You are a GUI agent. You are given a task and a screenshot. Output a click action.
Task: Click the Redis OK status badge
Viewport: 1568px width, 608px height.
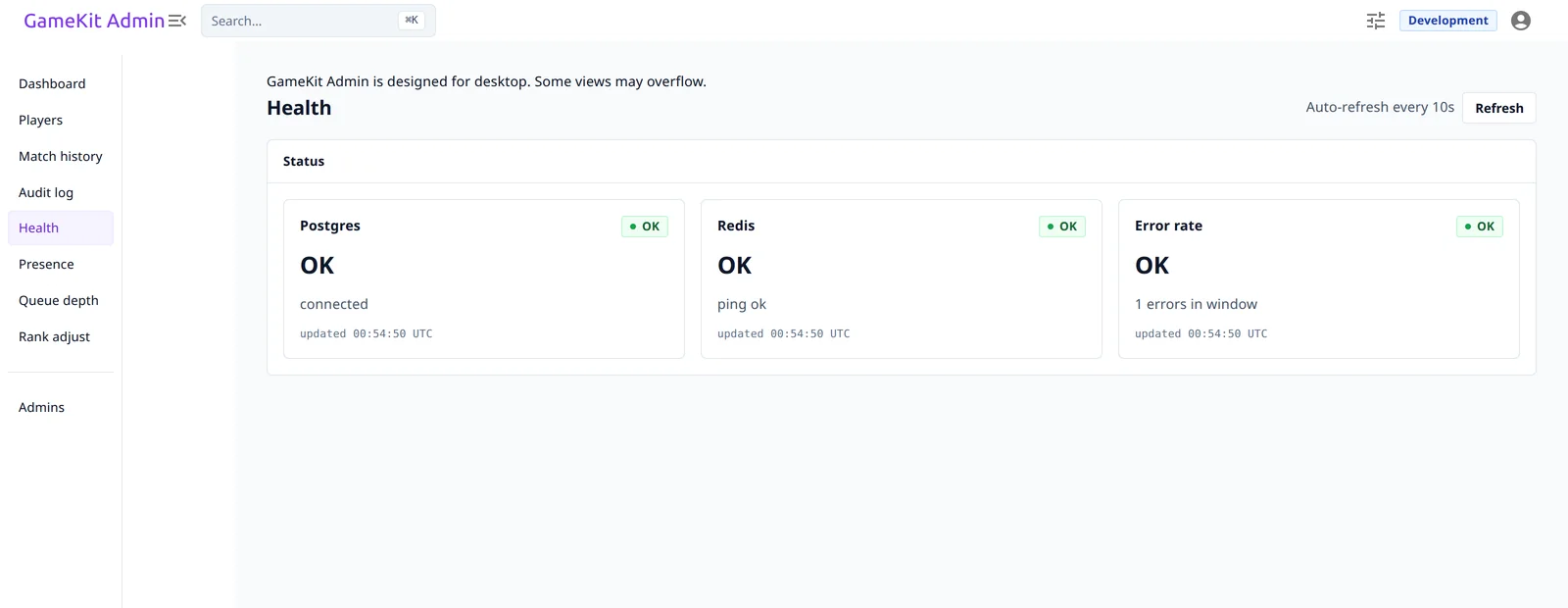1062,227
